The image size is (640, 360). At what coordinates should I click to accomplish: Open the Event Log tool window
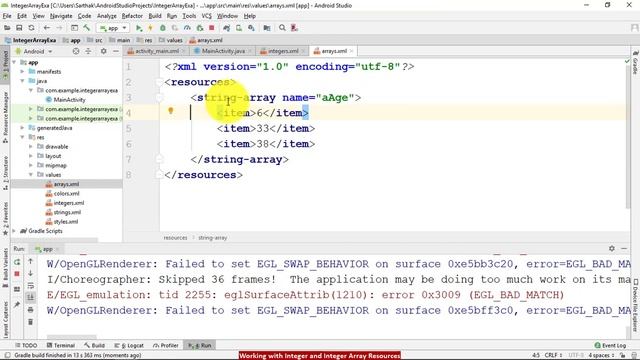click(610, 345)
